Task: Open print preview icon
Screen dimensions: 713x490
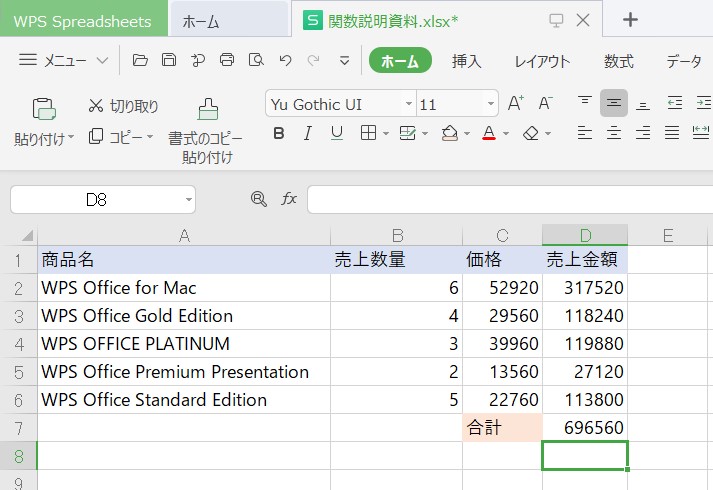Action: [x=256, y=60]
